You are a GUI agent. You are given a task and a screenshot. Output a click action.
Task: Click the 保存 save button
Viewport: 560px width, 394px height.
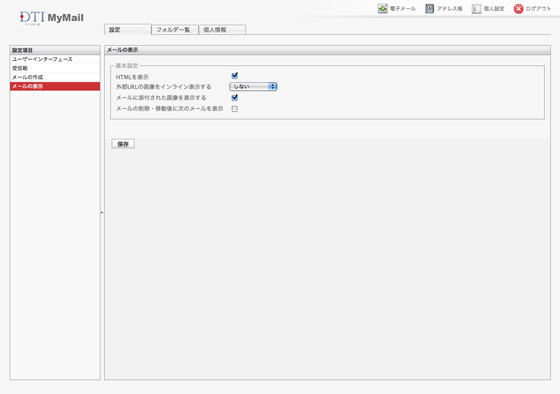[x=123, y=144]
